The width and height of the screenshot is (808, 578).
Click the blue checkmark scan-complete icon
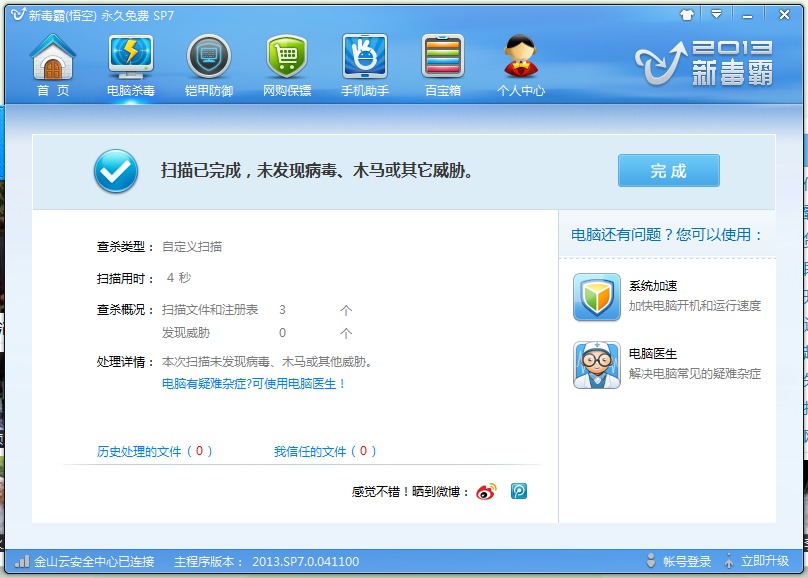[116, 171]
